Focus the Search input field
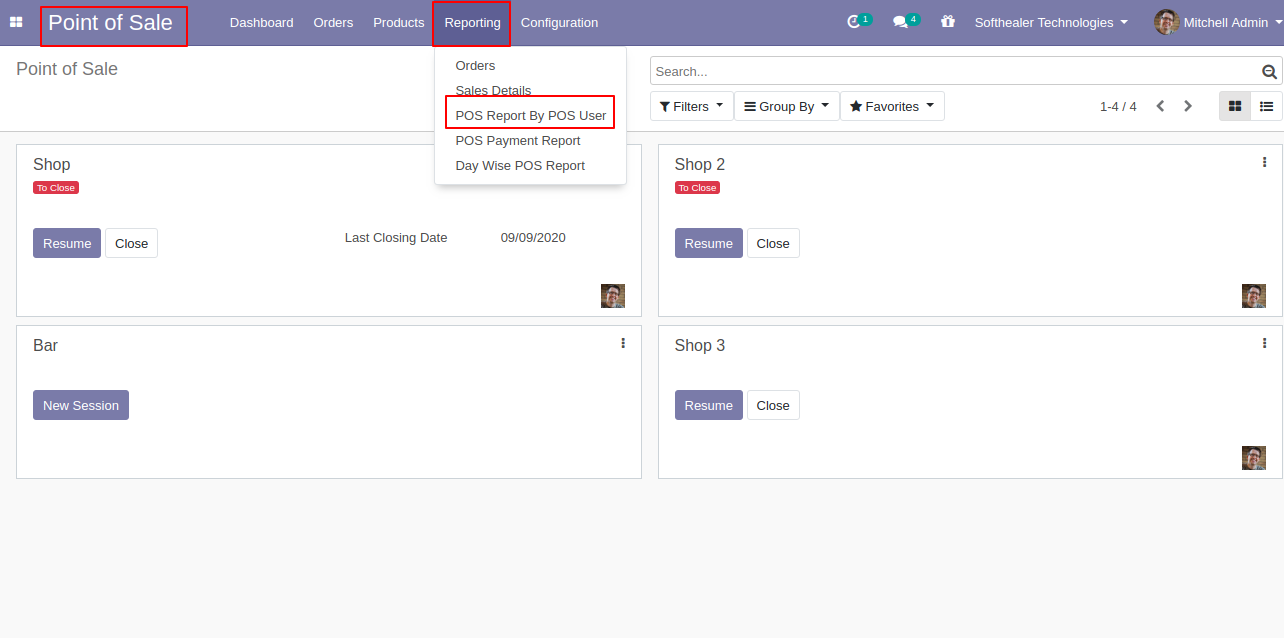Image resolution: width=1284 pixels, height=638 pixels. (x=955, y=71)
